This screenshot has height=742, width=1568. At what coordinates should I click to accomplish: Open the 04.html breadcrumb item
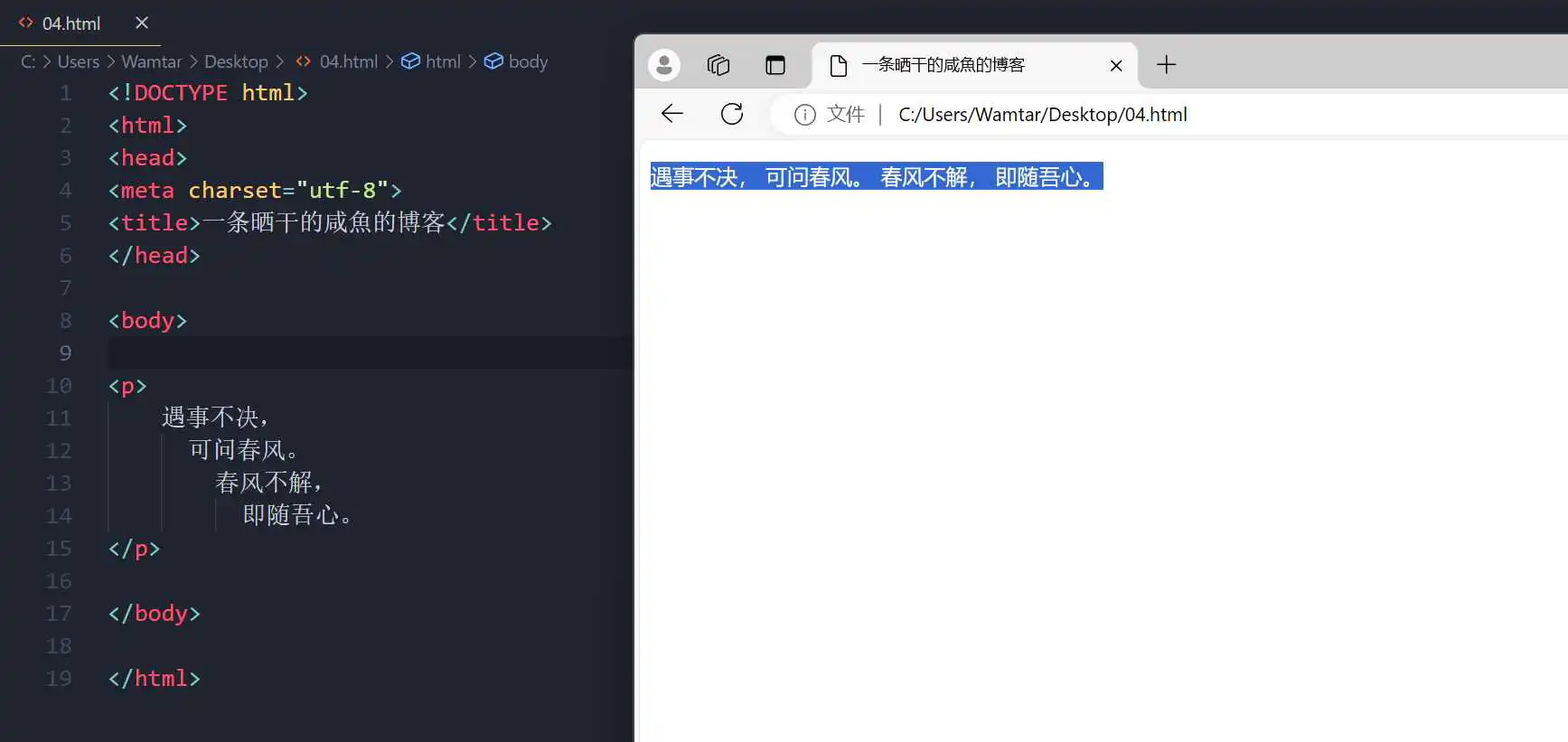(348, 61)
